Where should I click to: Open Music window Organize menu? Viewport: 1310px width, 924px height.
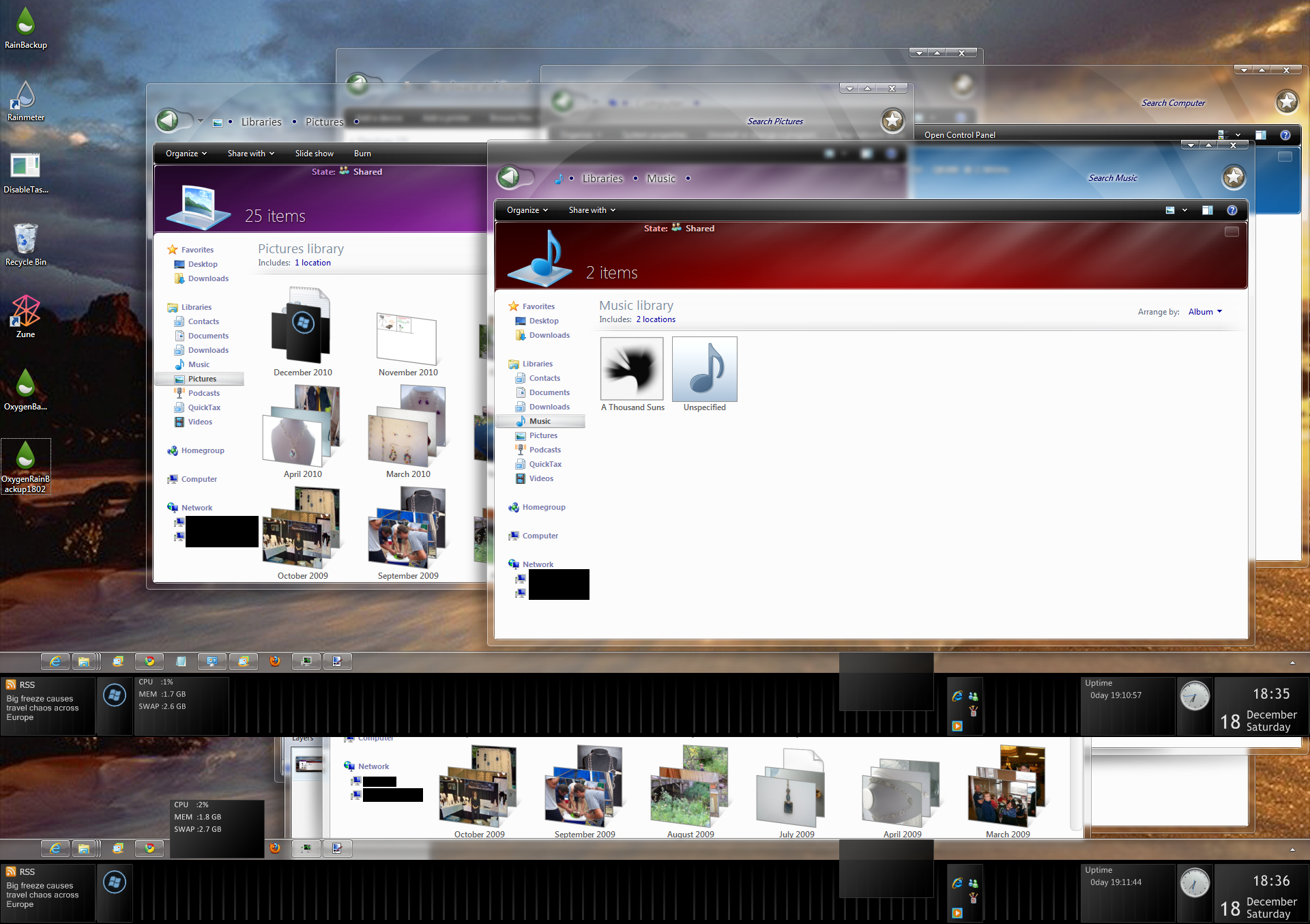[x=527, y=210]
